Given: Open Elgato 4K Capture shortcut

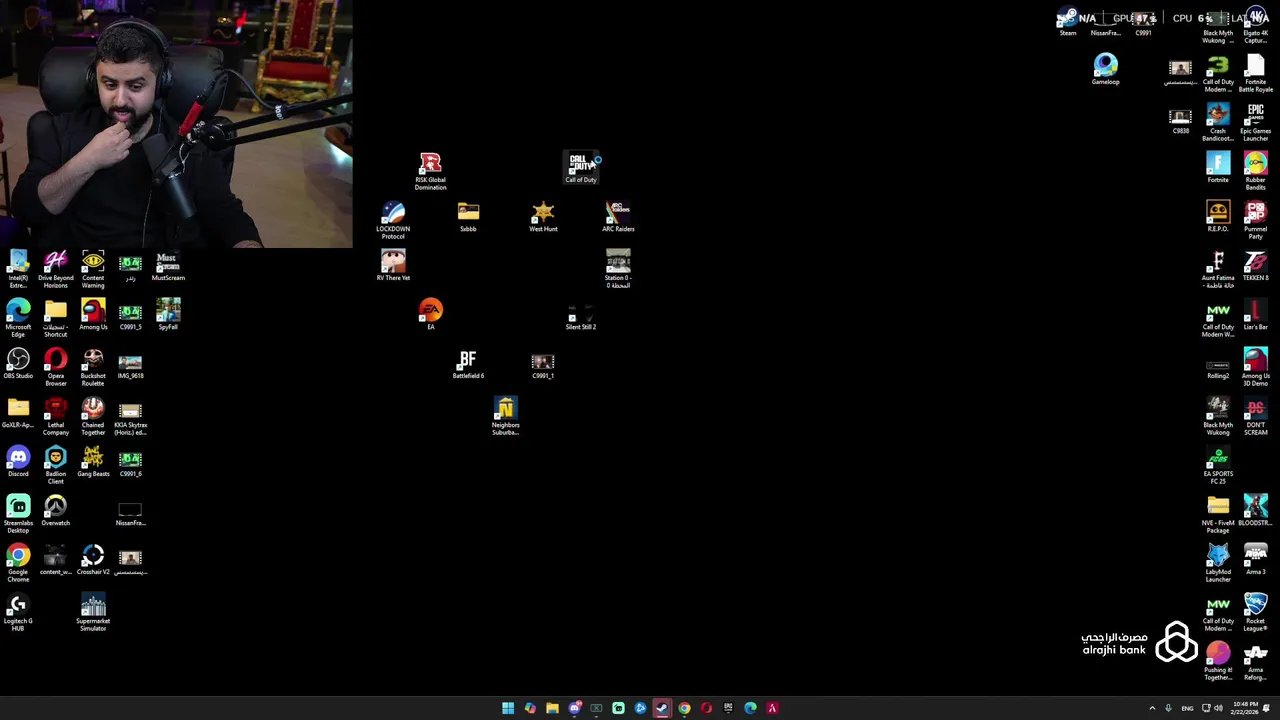Looking at the screenshot, I should click(x=1256, y=25).
